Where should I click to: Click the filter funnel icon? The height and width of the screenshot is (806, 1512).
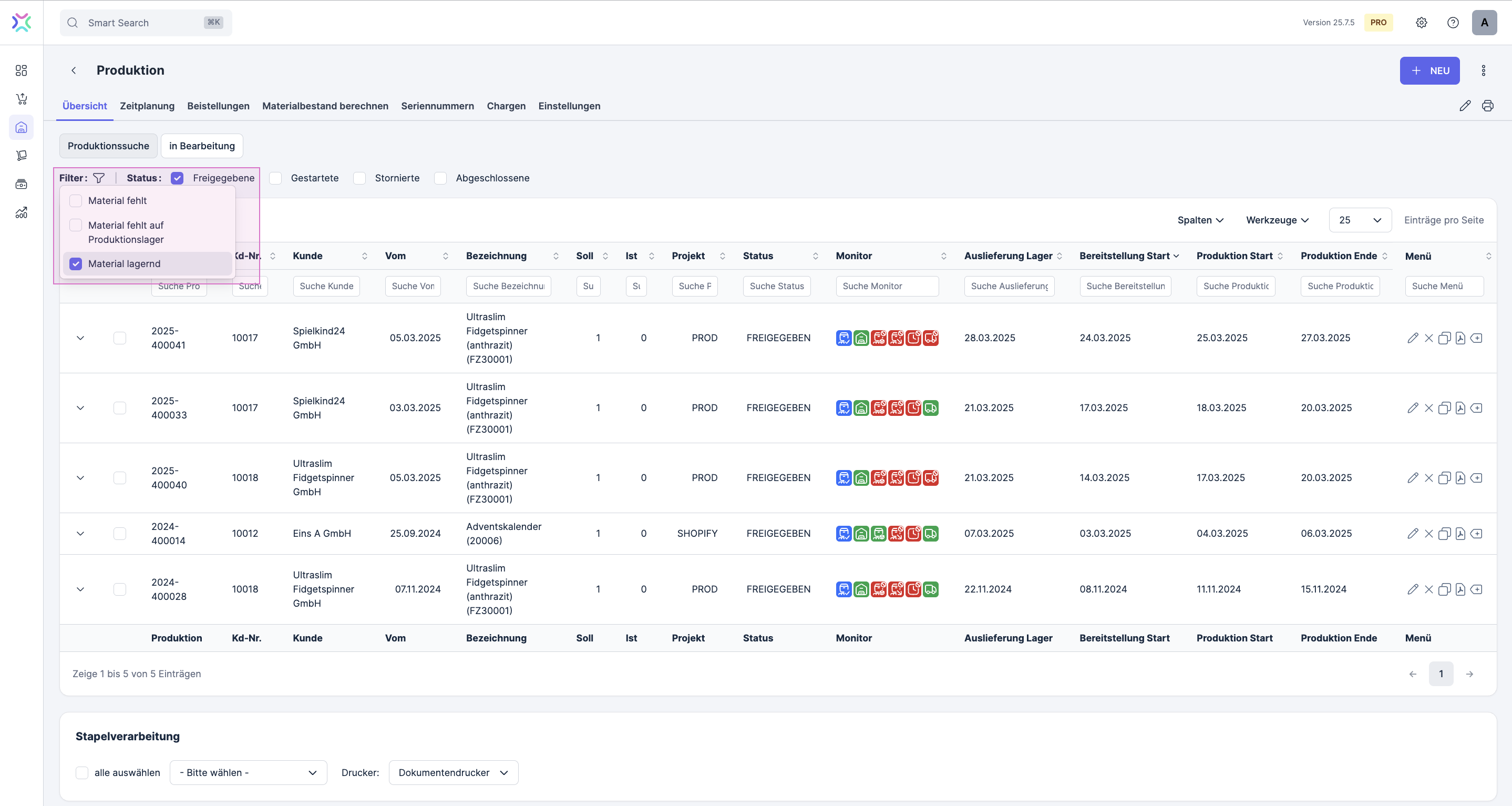99,178
